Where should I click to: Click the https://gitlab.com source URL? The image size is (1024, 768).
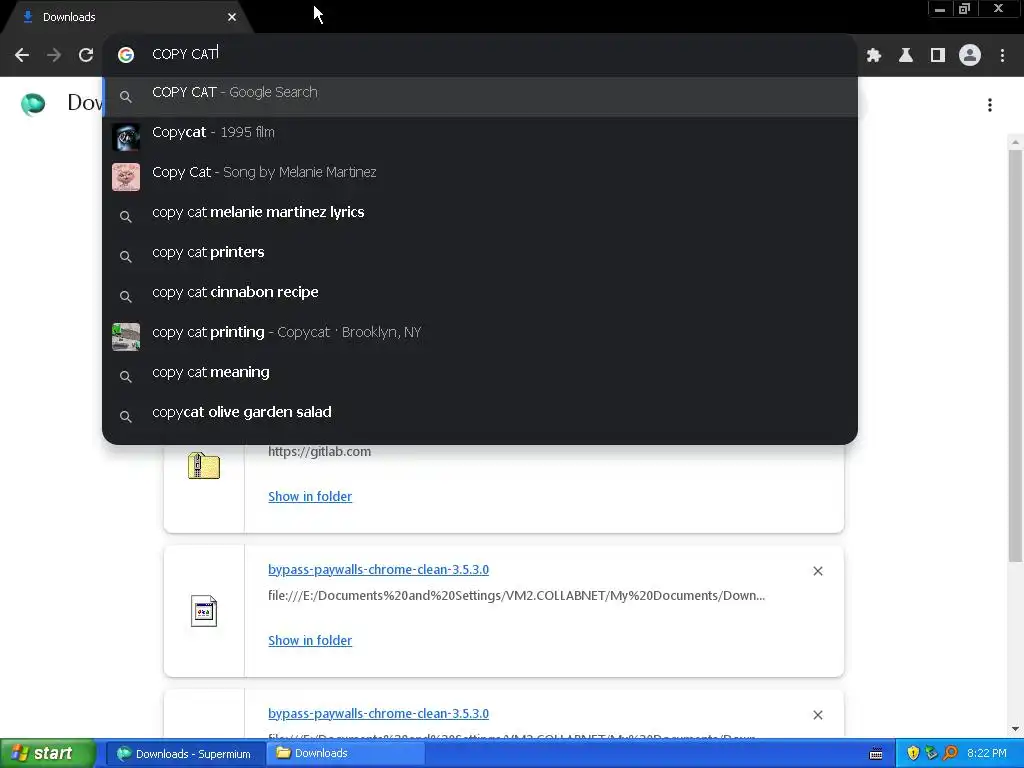point(319,451)
